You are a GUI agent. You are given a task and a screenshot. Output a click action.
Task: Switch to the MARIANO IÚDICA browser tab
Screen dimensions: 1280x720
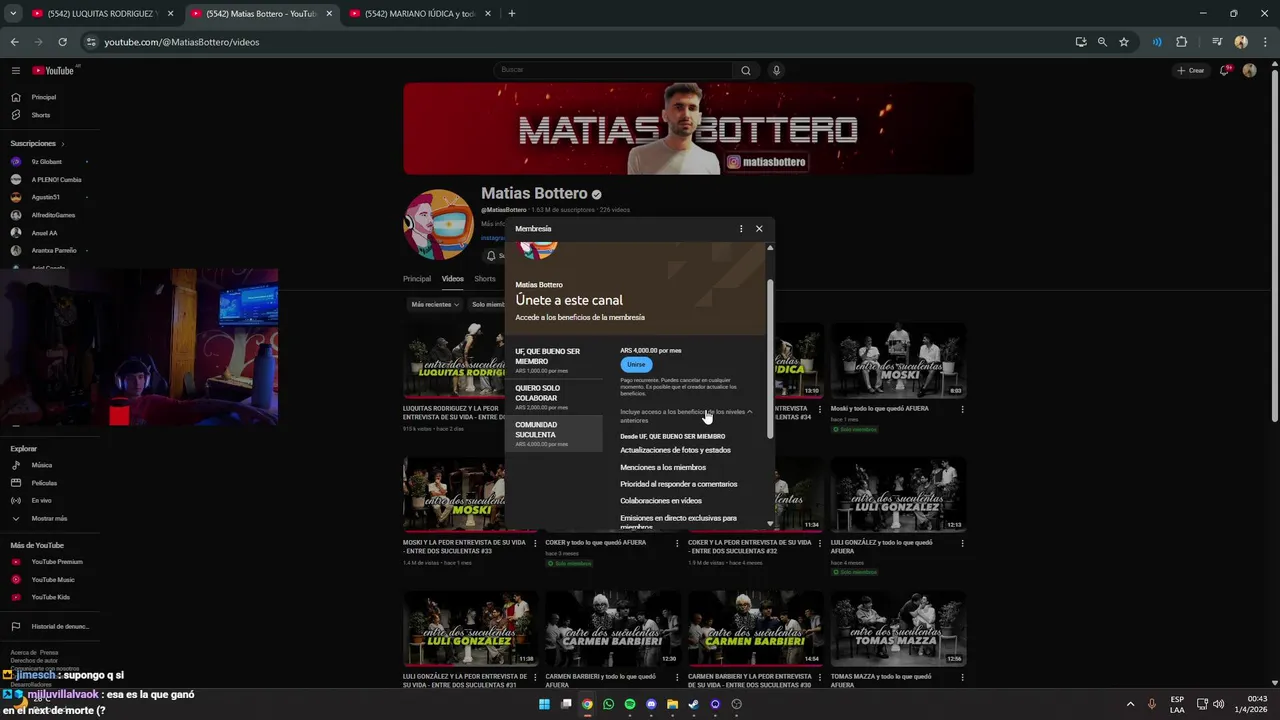pos(420,14)
